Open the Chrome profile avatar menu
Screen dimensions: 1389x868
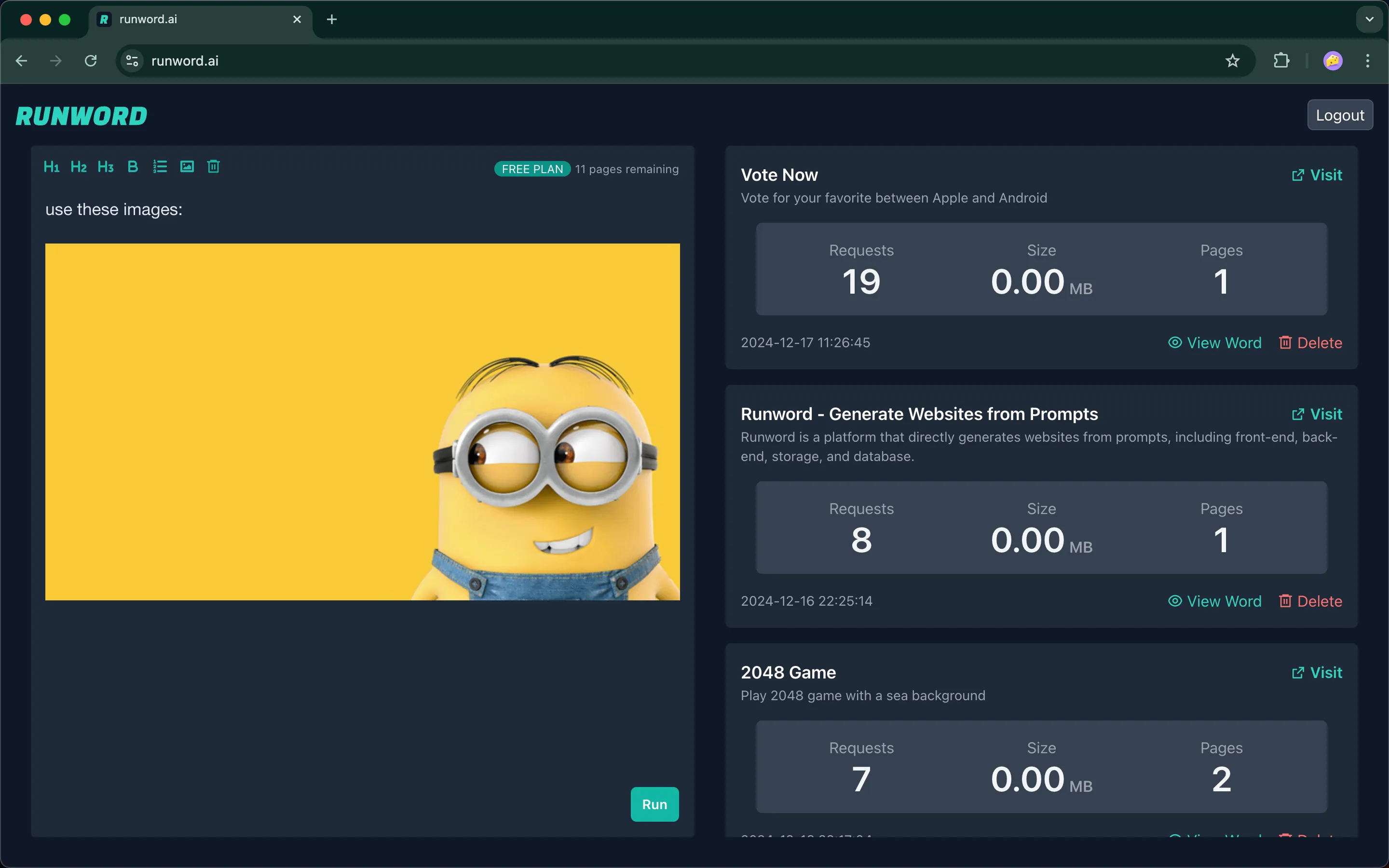[1333, 61]
